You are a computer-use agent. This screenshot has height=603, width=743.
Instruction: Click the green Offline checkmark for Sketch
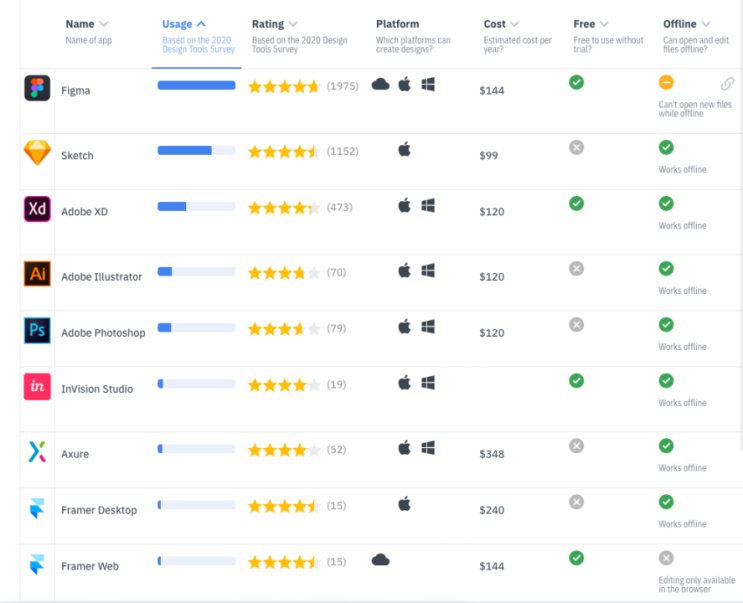pyautogui.click(x=666, y=147)
